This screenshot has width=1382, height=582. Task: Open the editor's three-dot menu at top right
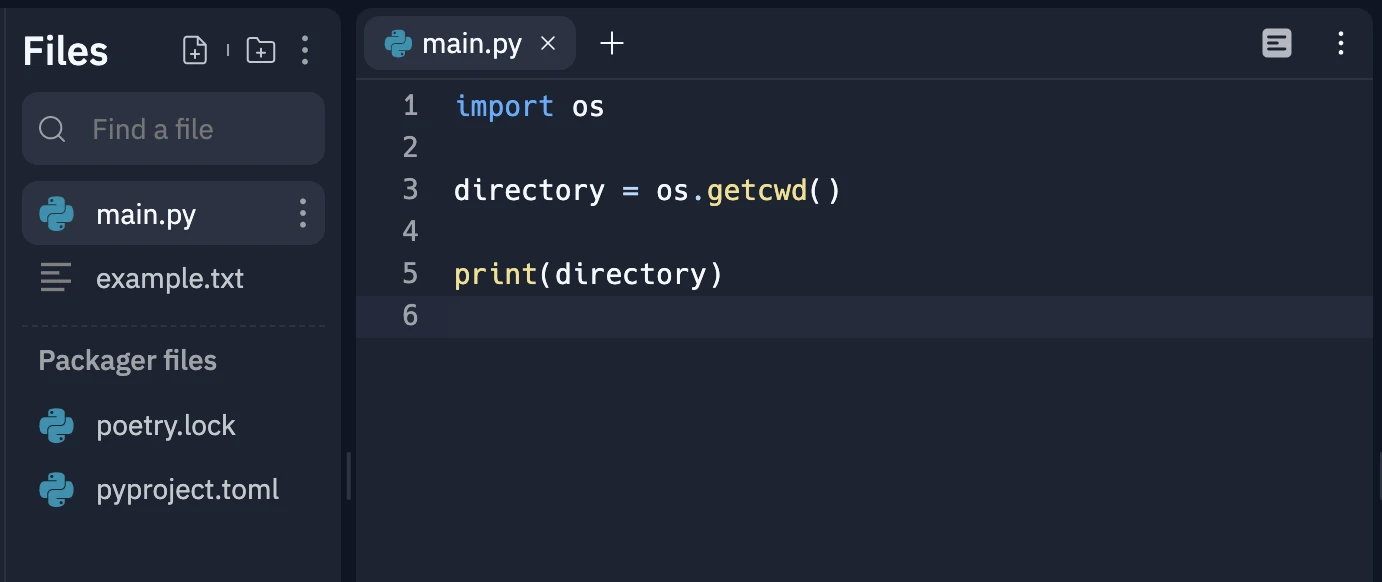[x=1340, y=43]
